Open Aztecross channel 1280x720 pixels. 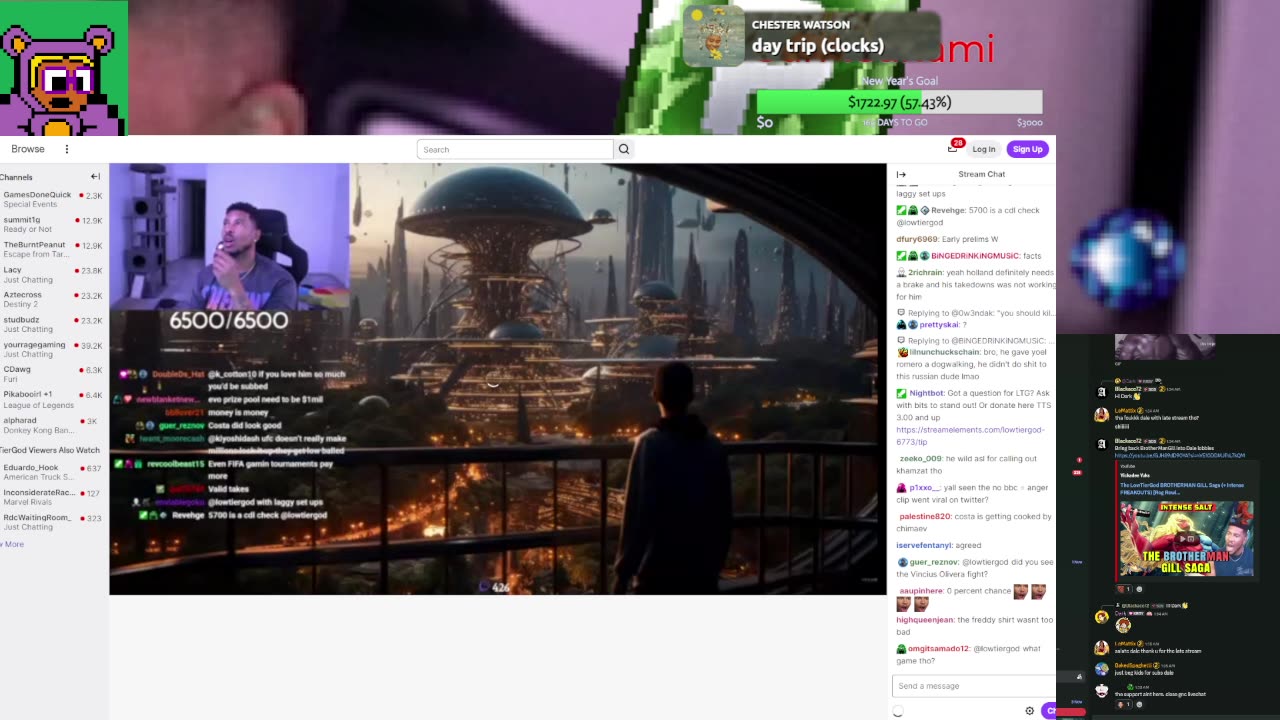click(52, 299)
